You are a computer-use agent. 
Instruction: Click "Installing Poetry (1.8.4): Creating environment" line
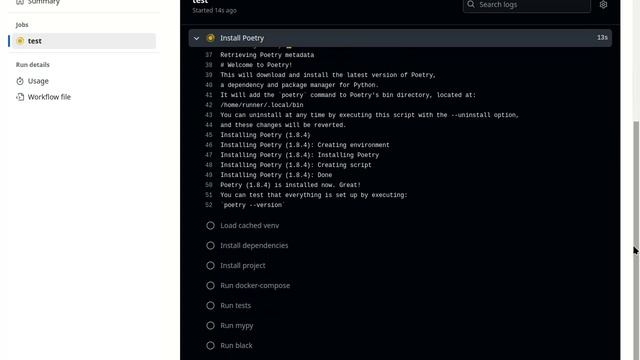coord(305,145)
